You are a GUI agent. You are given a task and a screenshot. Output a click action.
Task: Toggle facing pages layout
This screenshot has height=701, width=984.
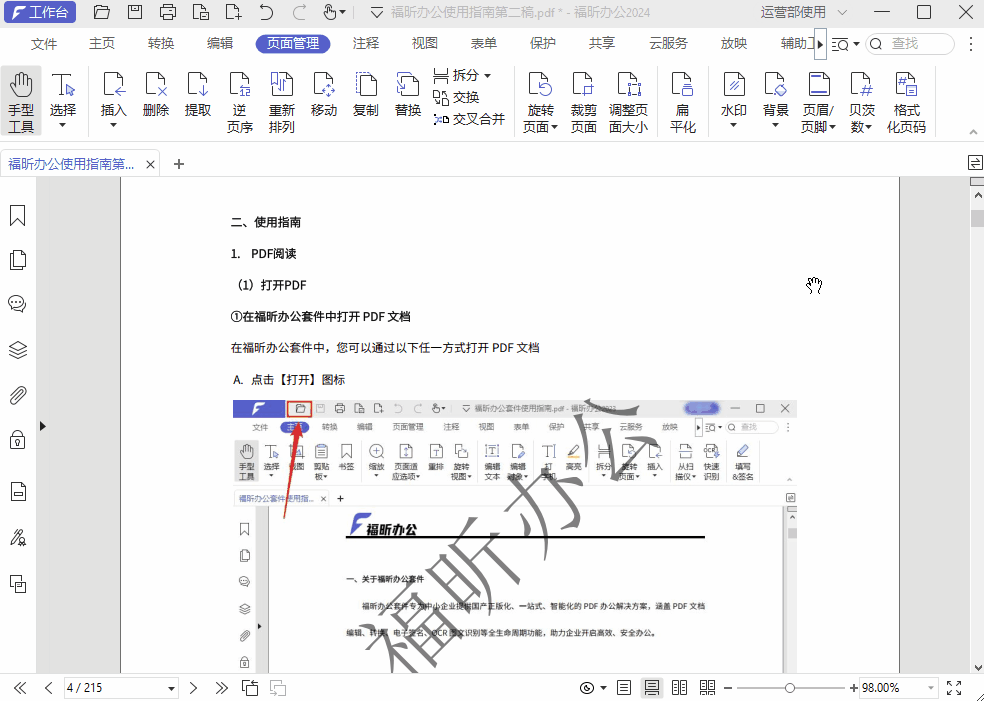[x=679, y=687]
